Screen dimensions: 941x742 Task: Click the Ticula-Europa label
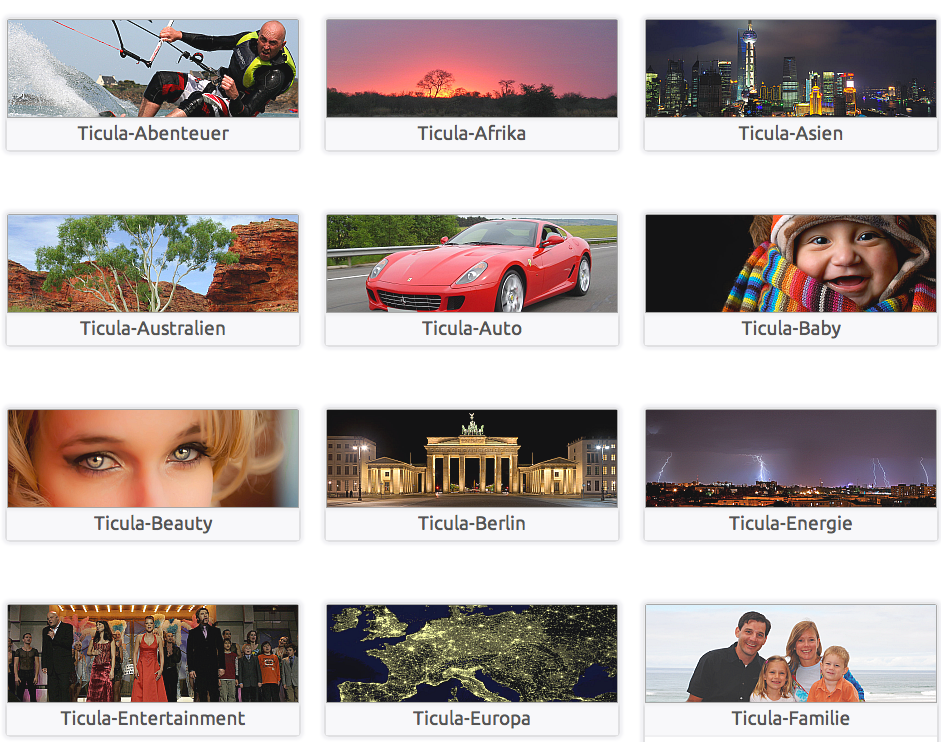[472, 719]
